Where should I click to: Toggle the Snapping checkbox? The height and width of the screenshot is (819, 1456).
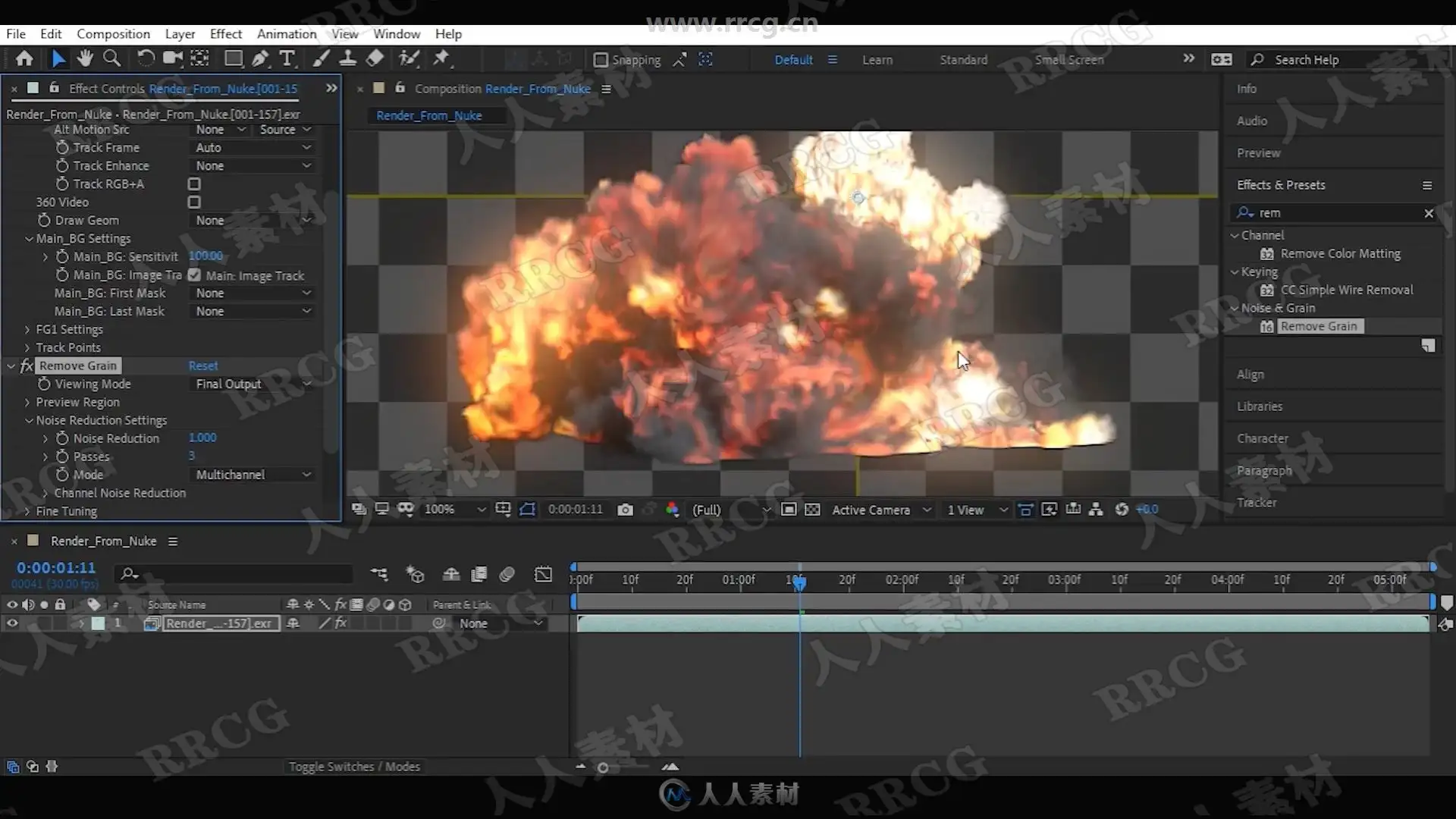(x=601, y=60)
